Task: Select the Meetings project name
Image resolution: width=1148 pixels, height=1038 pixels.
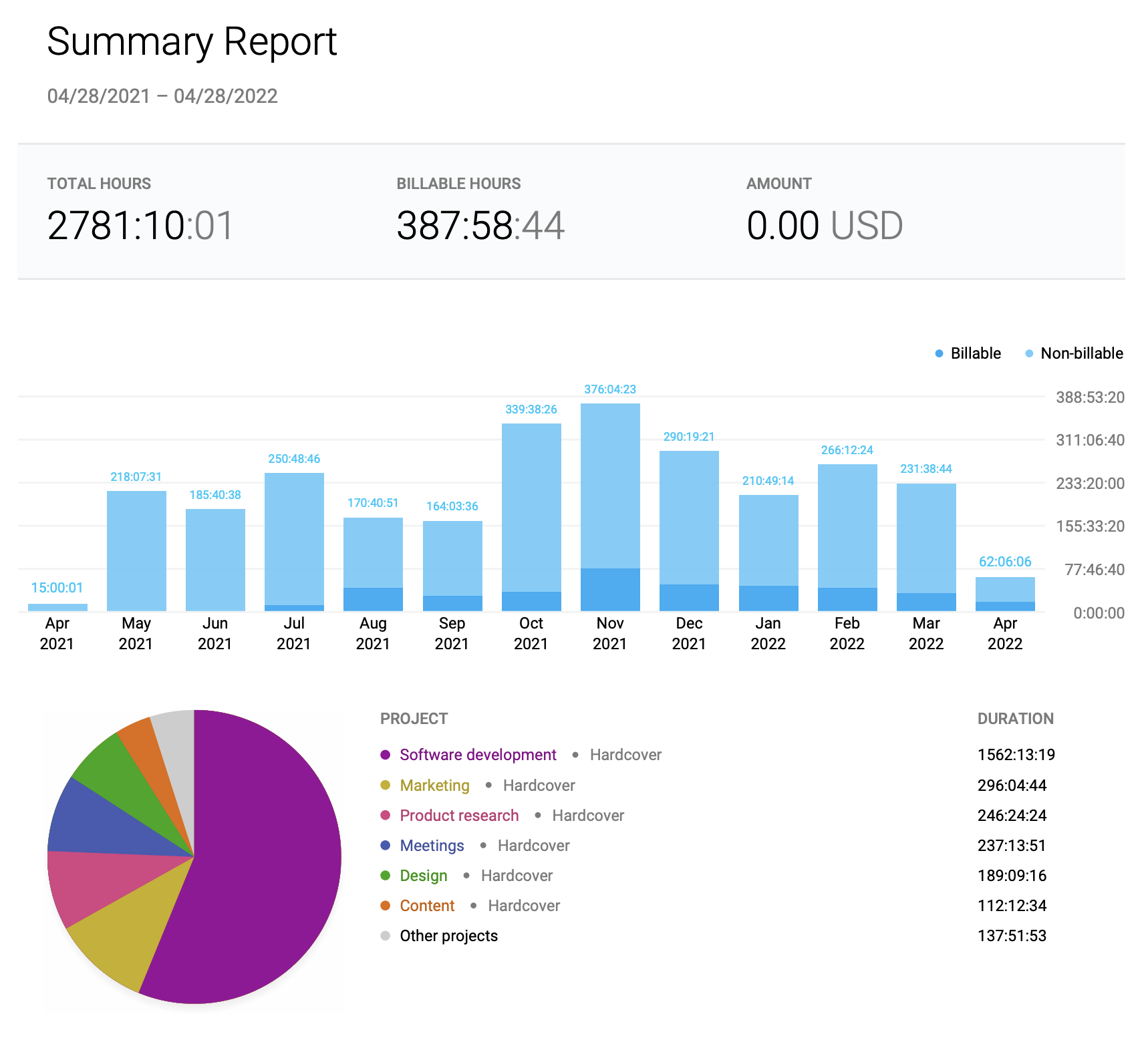Action: (x=431, y=846)
